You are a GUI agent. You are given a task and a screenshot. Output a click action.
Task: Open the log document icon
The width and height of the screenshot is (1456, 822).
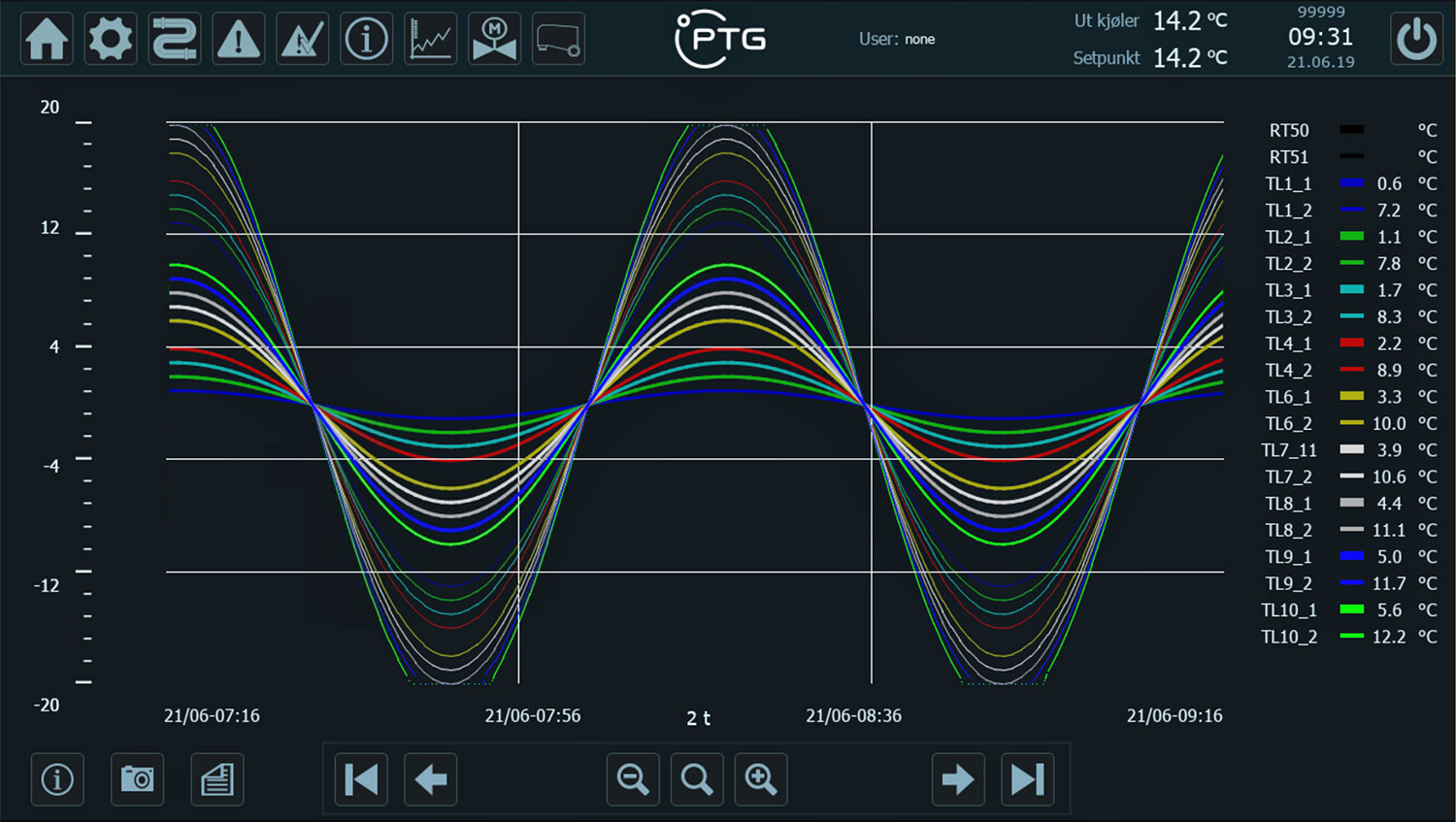(x=217, y=779)
